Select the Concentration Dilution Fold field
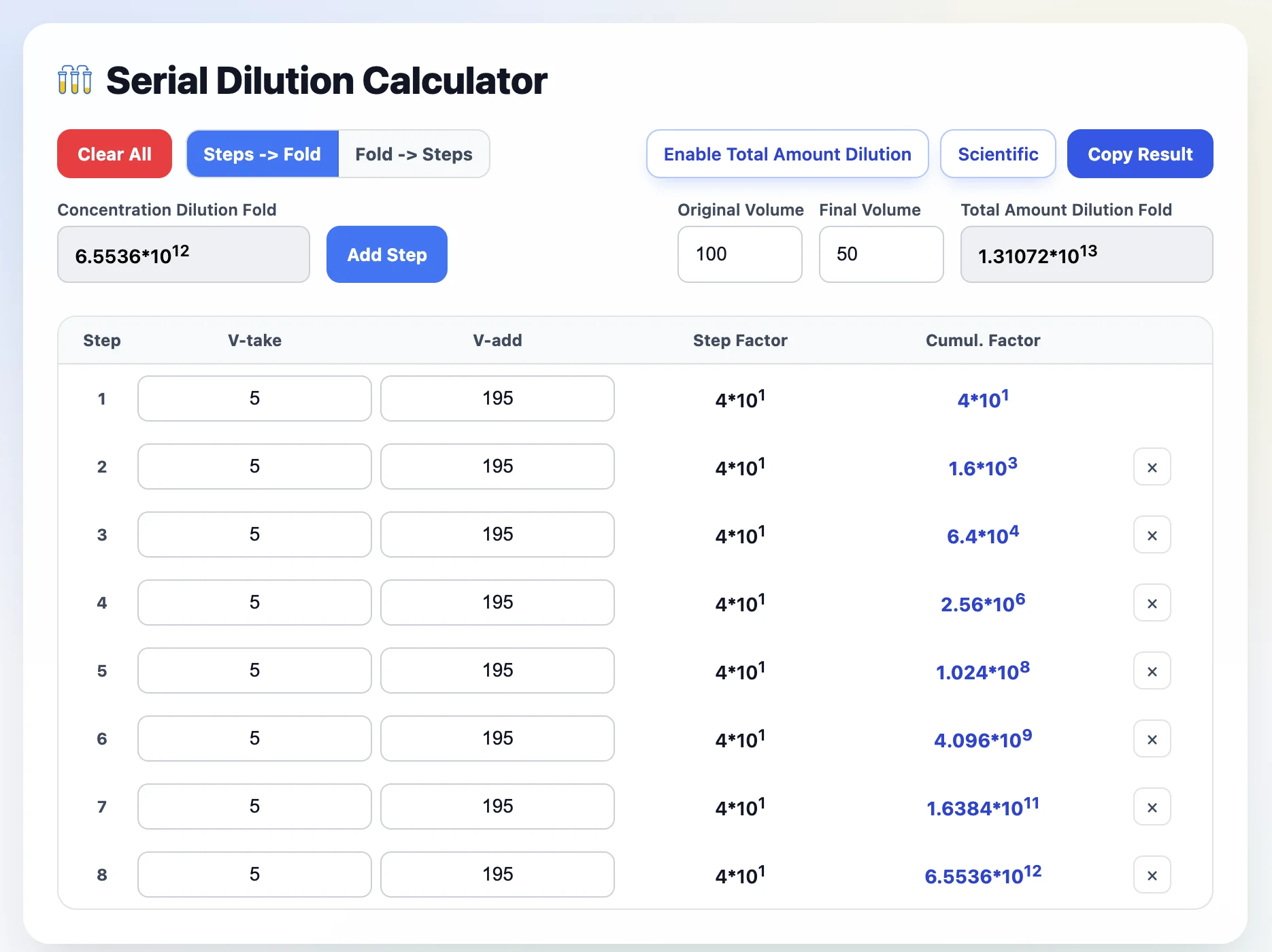1272x952 pixels. (184, 254)
